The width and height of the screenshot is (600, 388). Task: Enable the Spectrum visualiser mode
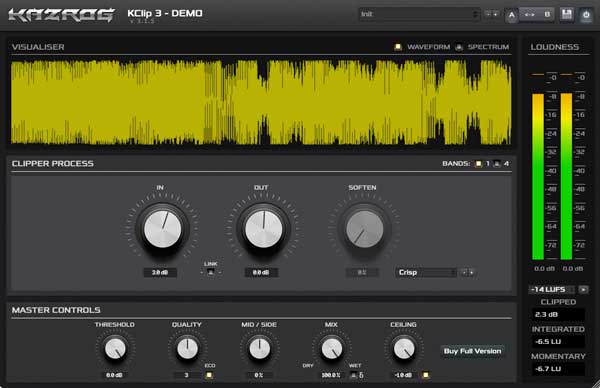459,47
